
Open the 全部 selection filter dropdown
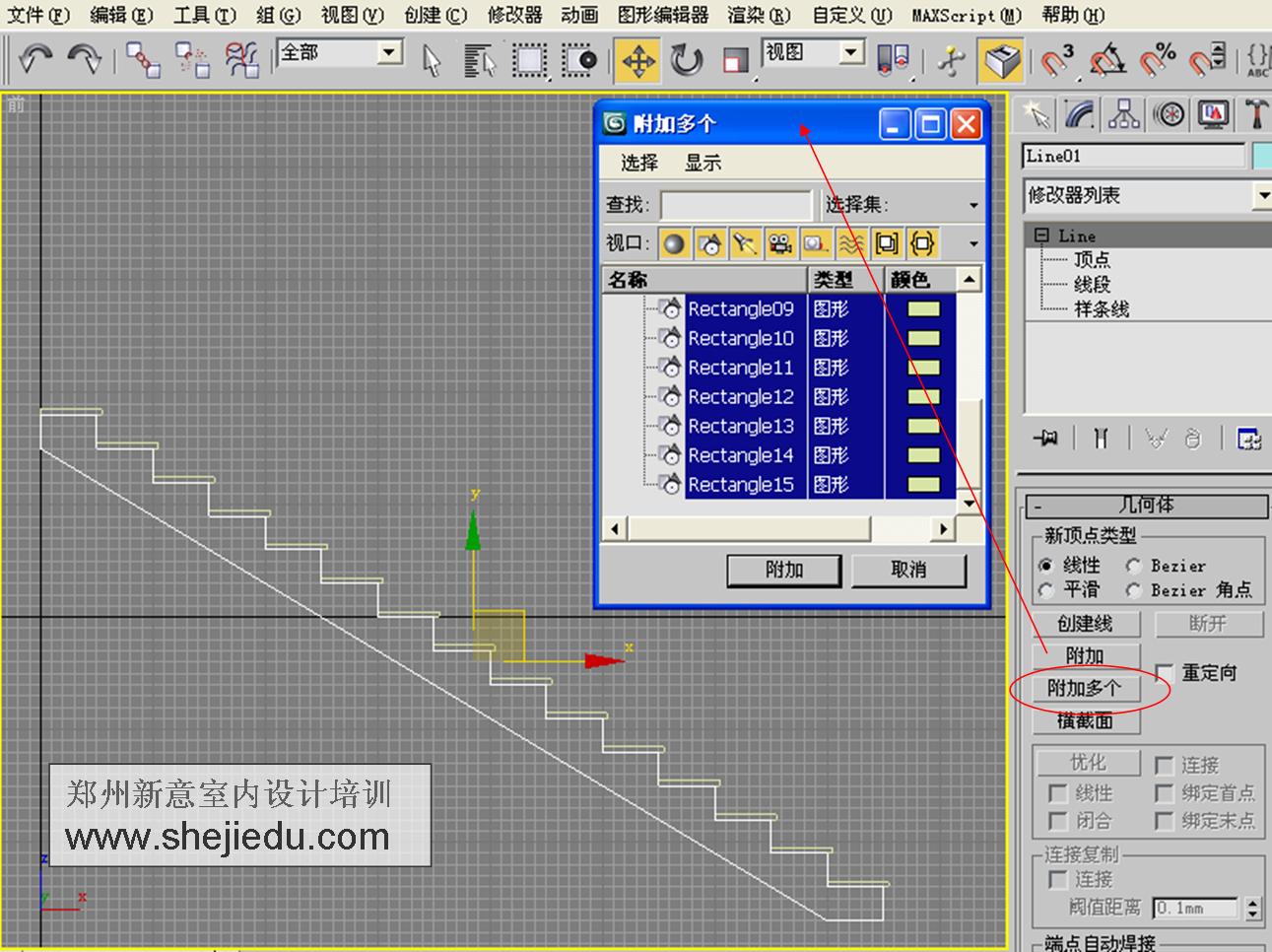[x=388, y=50]
